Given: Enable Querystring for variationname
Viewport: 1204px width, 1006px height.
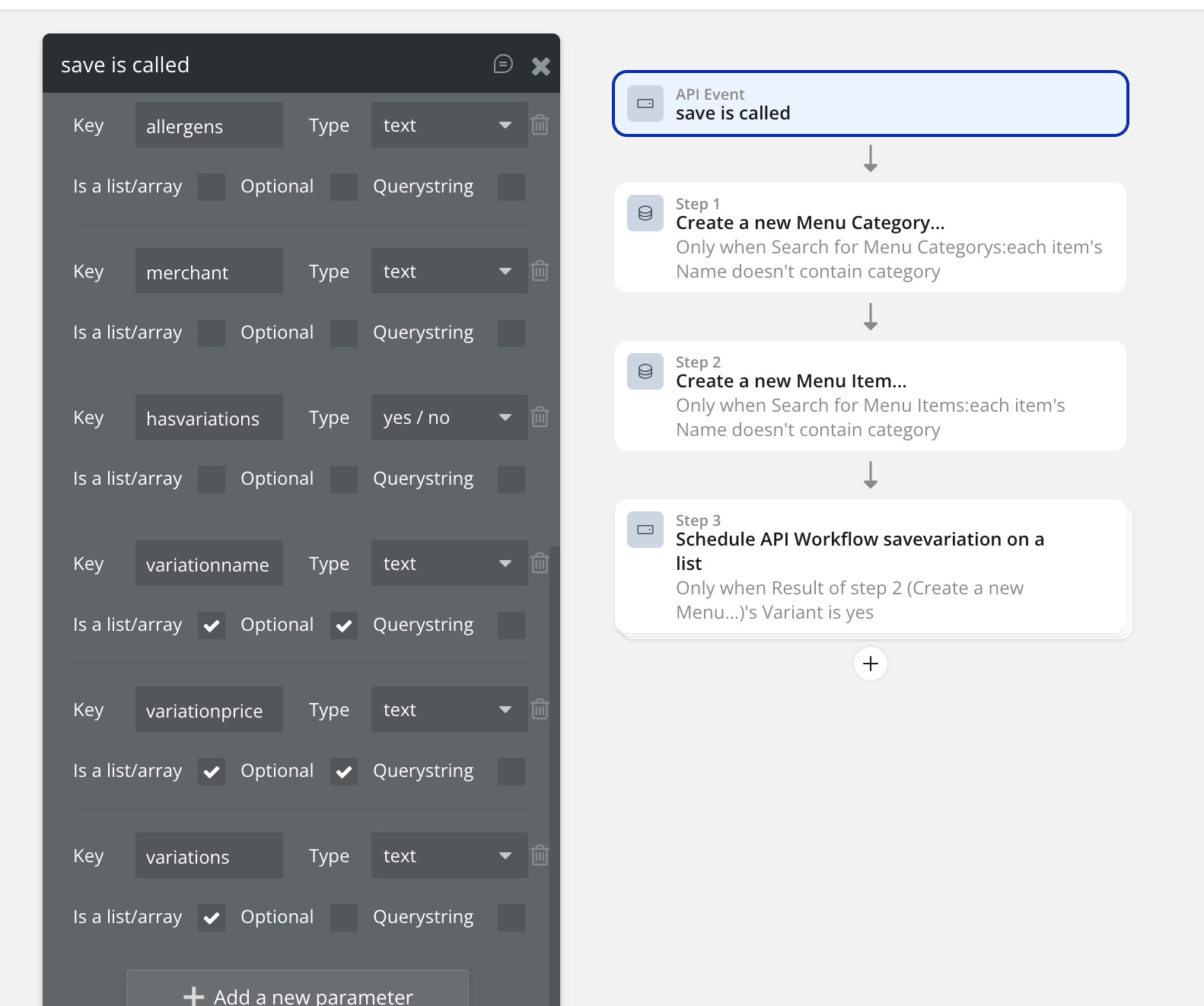Looking at the screenshot, I should point(511,626).
